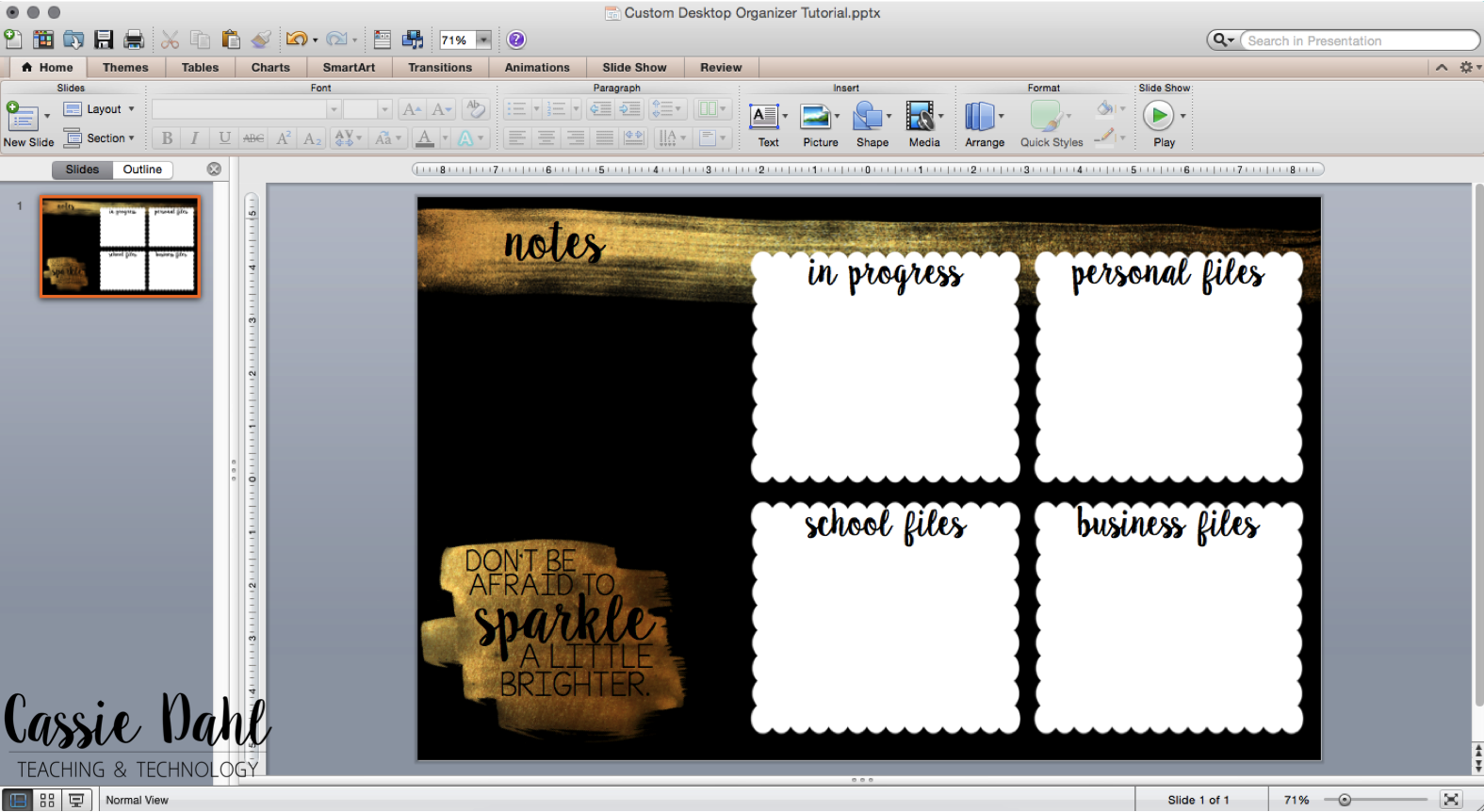
Task: Open the SmartArt tab
Action: click(349, 67)
